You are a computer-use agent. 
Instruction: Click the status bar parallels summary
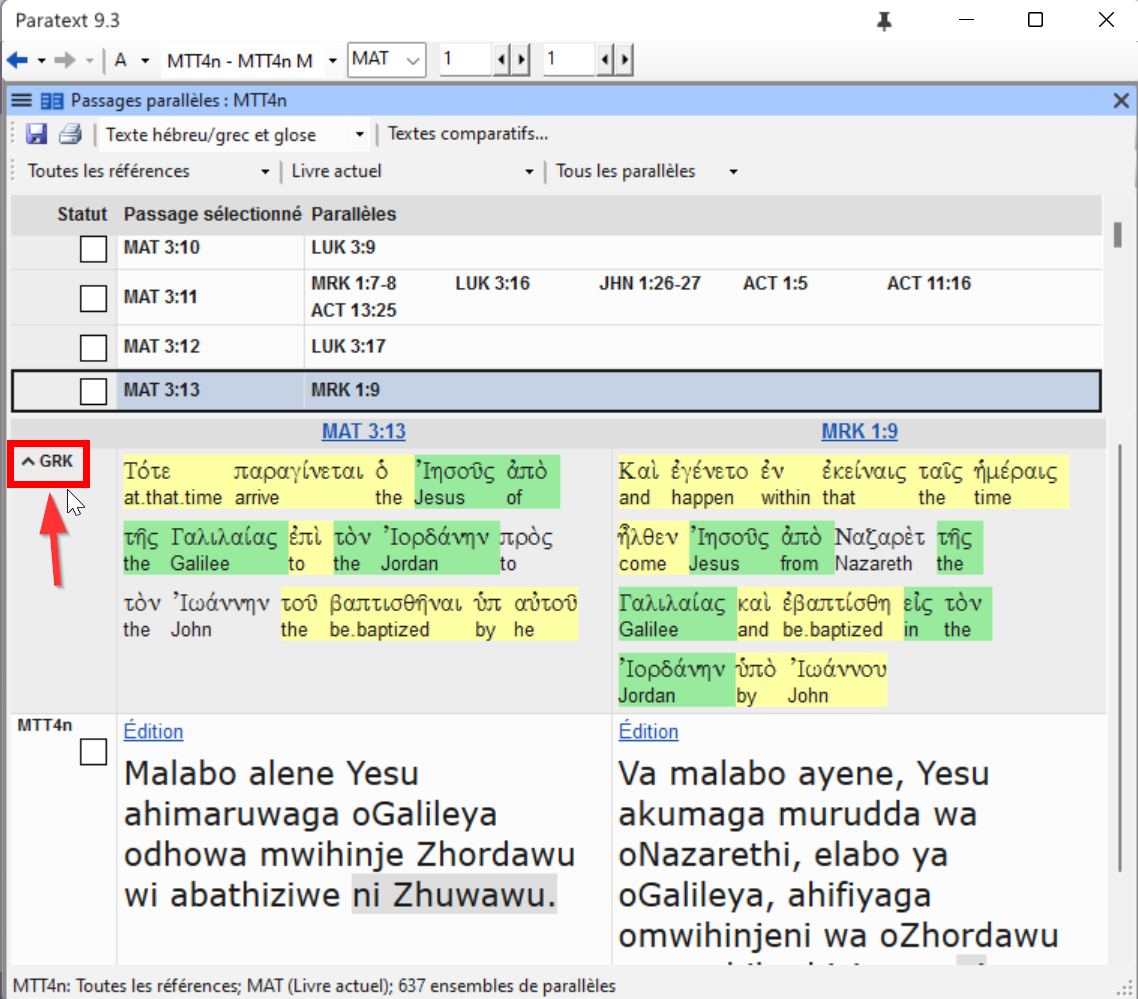click(x=314, y=986)
